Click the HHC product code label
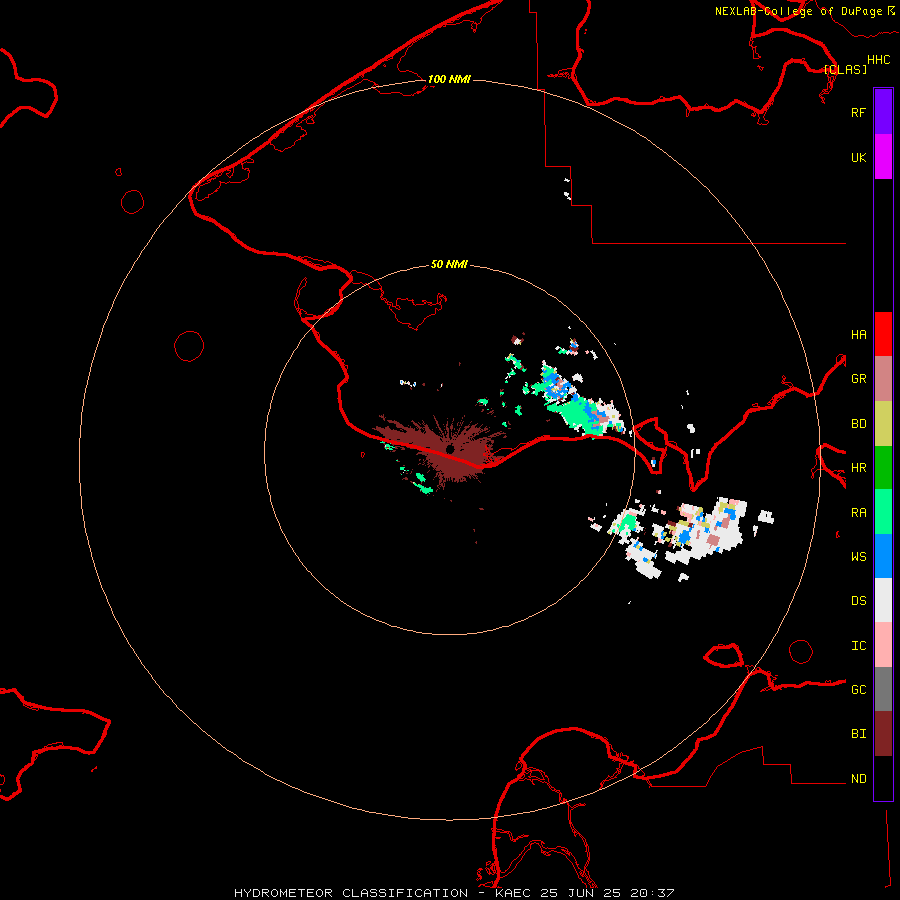The image size is (900, 900). click(x=879, y=60)
